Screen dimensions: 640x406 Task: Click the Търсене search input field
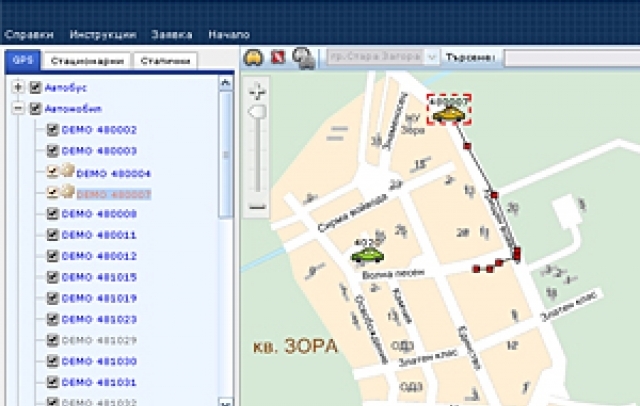570,57
